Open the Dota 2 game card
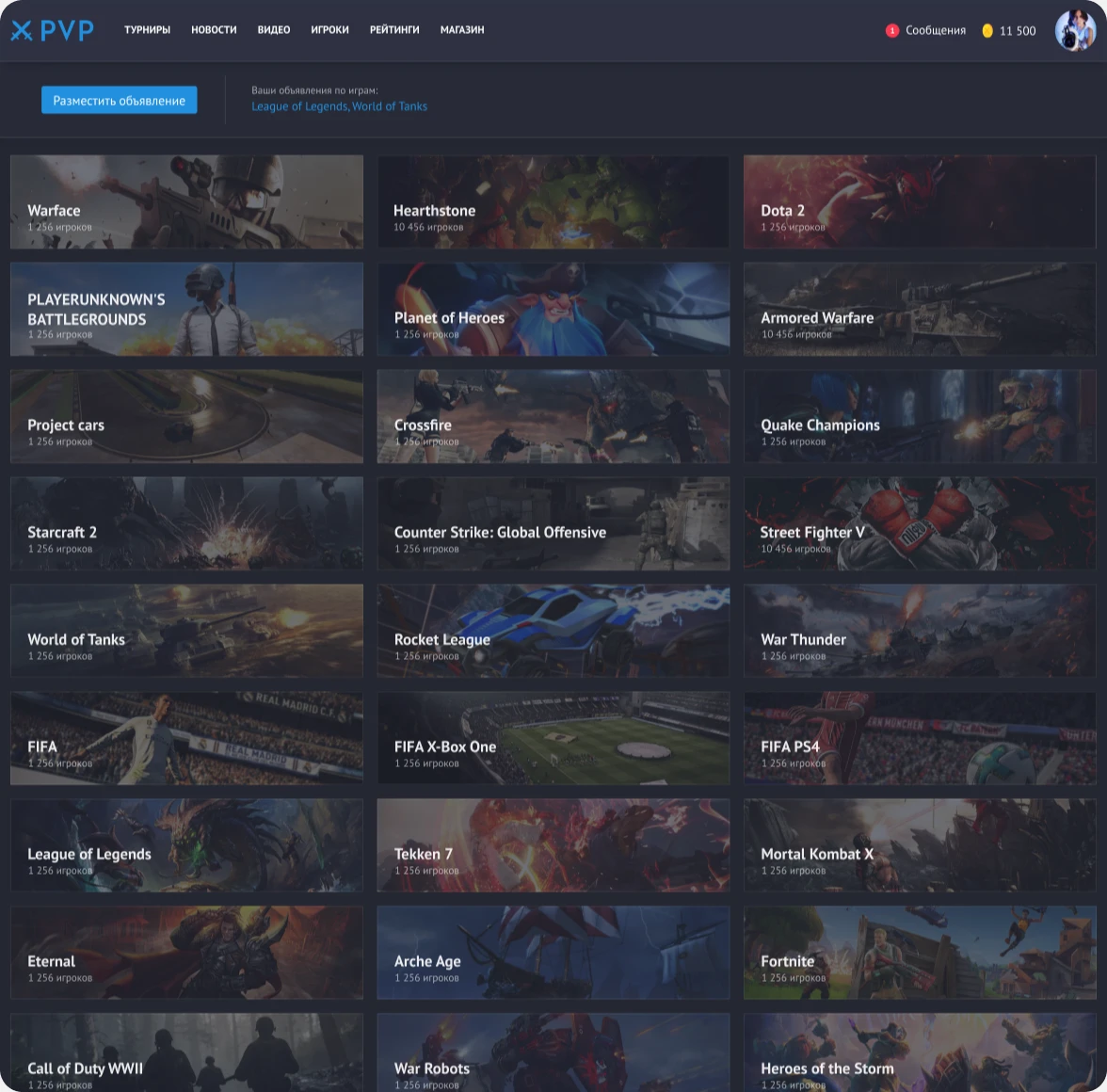The height and width of the screenshot is (1092, 1107). click(920, 201)
